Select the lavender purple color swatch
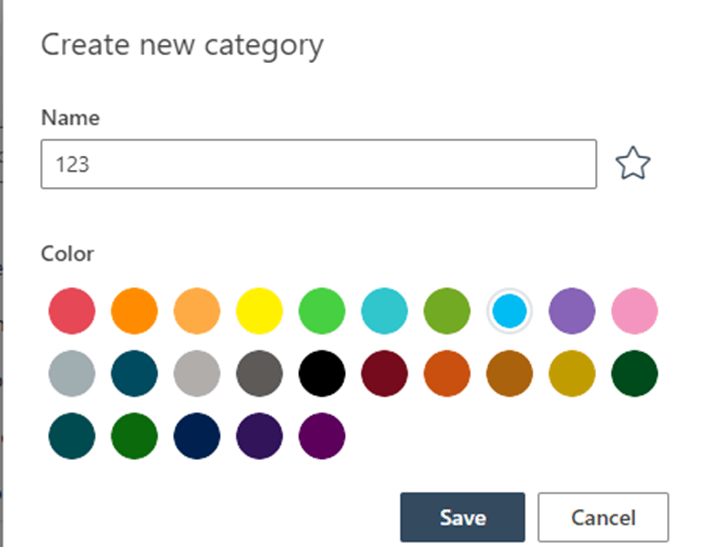Viewport: 705px width, 547px height. [x=572, y=311]
